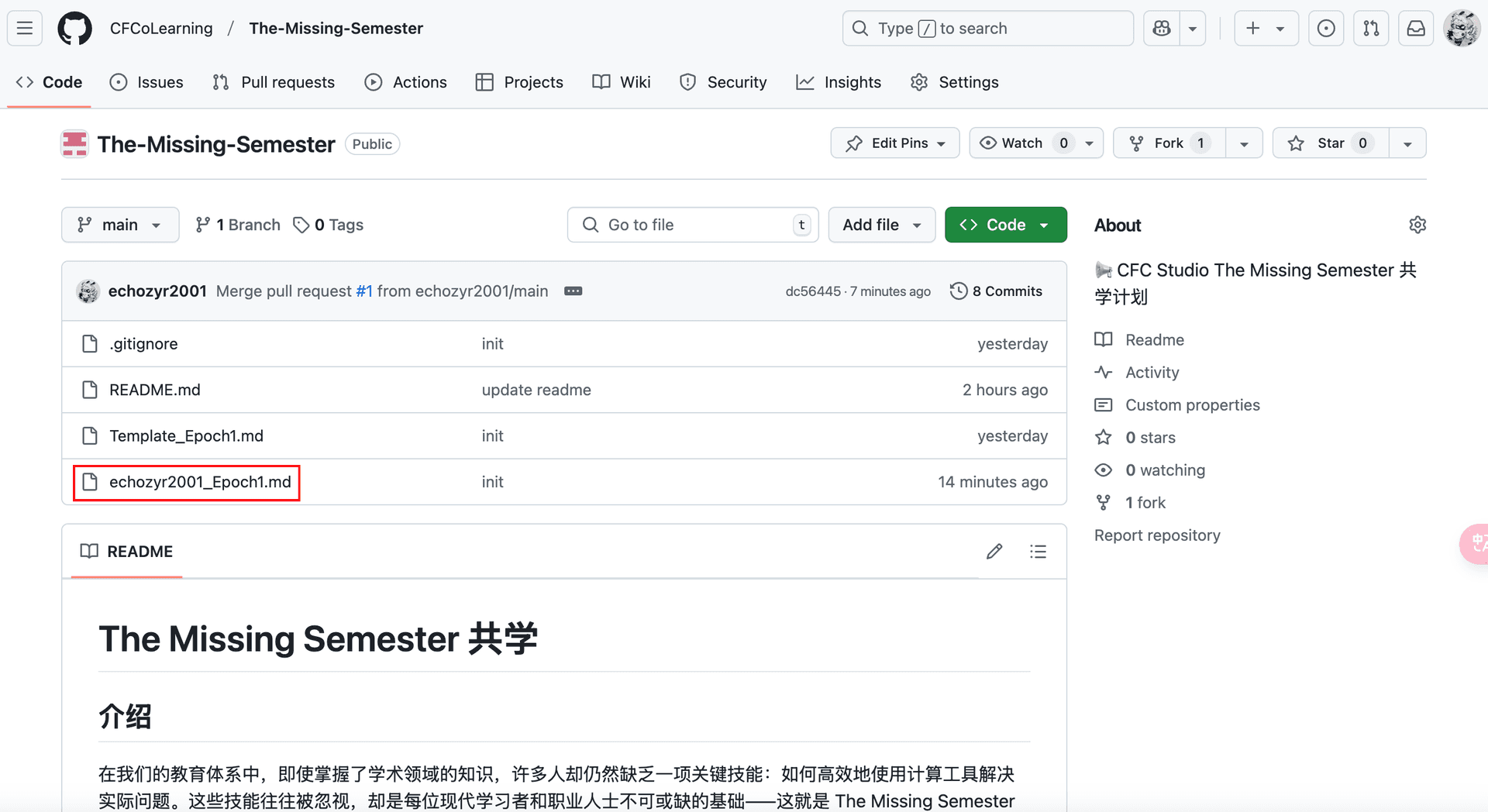The image size is (1488, 812).
Task: Open the green Code dropdown
Action: coord(1005,225)
